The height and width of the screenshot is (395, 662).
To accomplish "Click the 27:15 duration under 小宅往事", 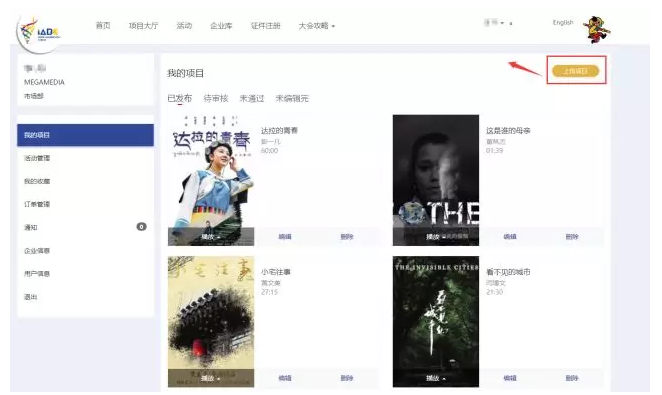I will [x=269, y=292].
